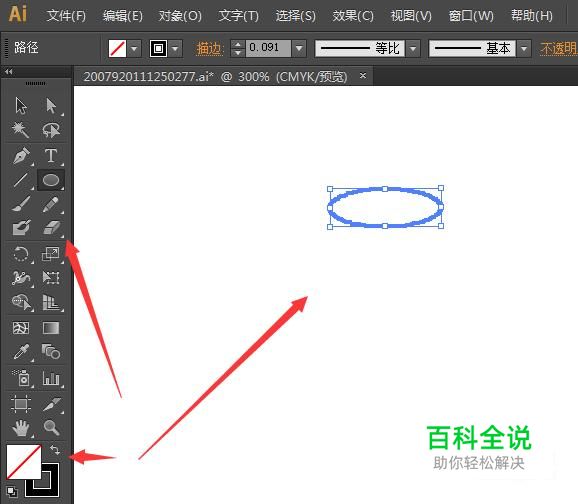
Task: Click the control bar fill swatch
Action: click(x=118, y=48)
